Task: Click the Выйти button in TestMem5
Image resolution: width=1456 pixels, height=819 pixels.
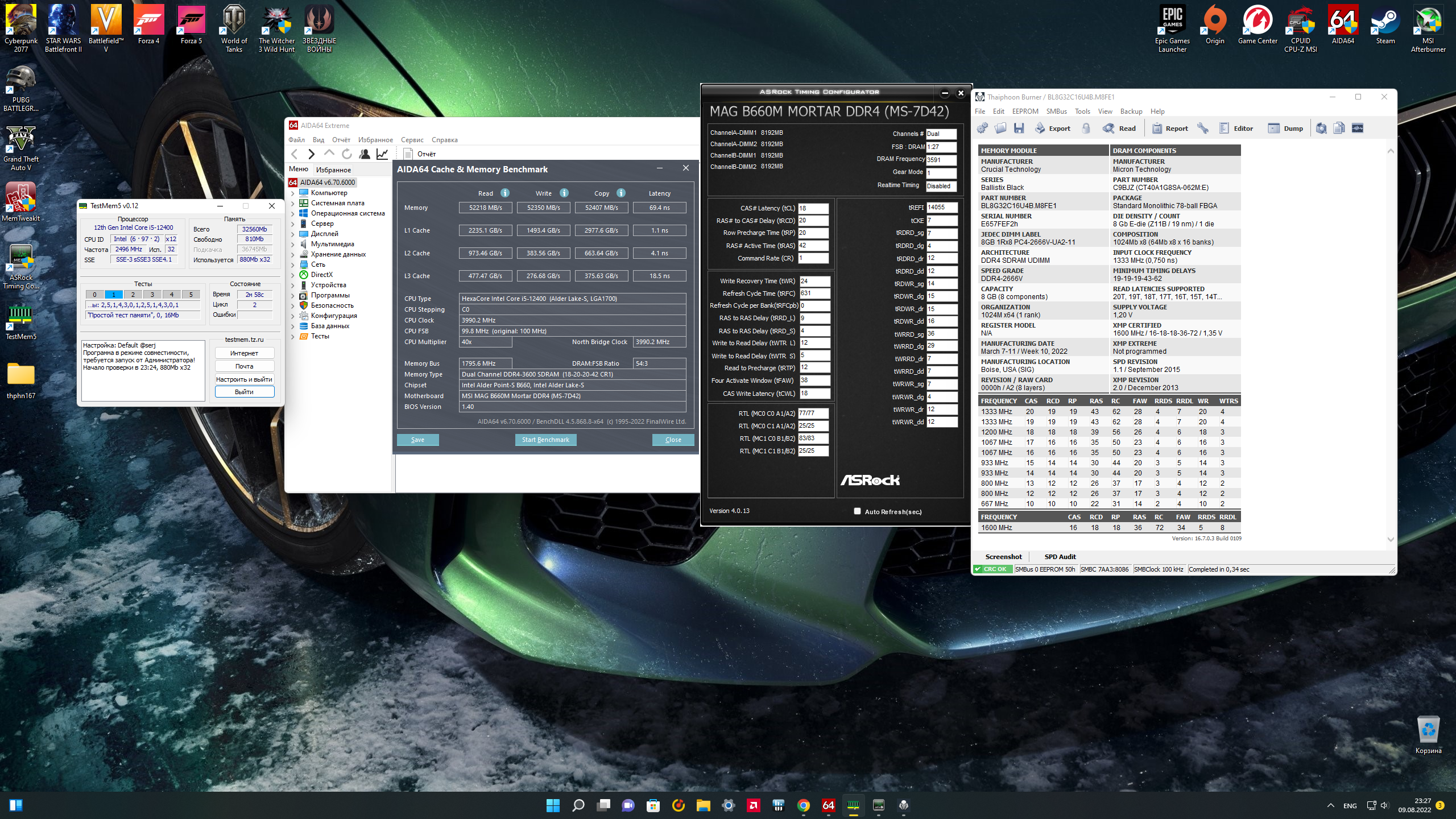Action: (x=244, y=392)
